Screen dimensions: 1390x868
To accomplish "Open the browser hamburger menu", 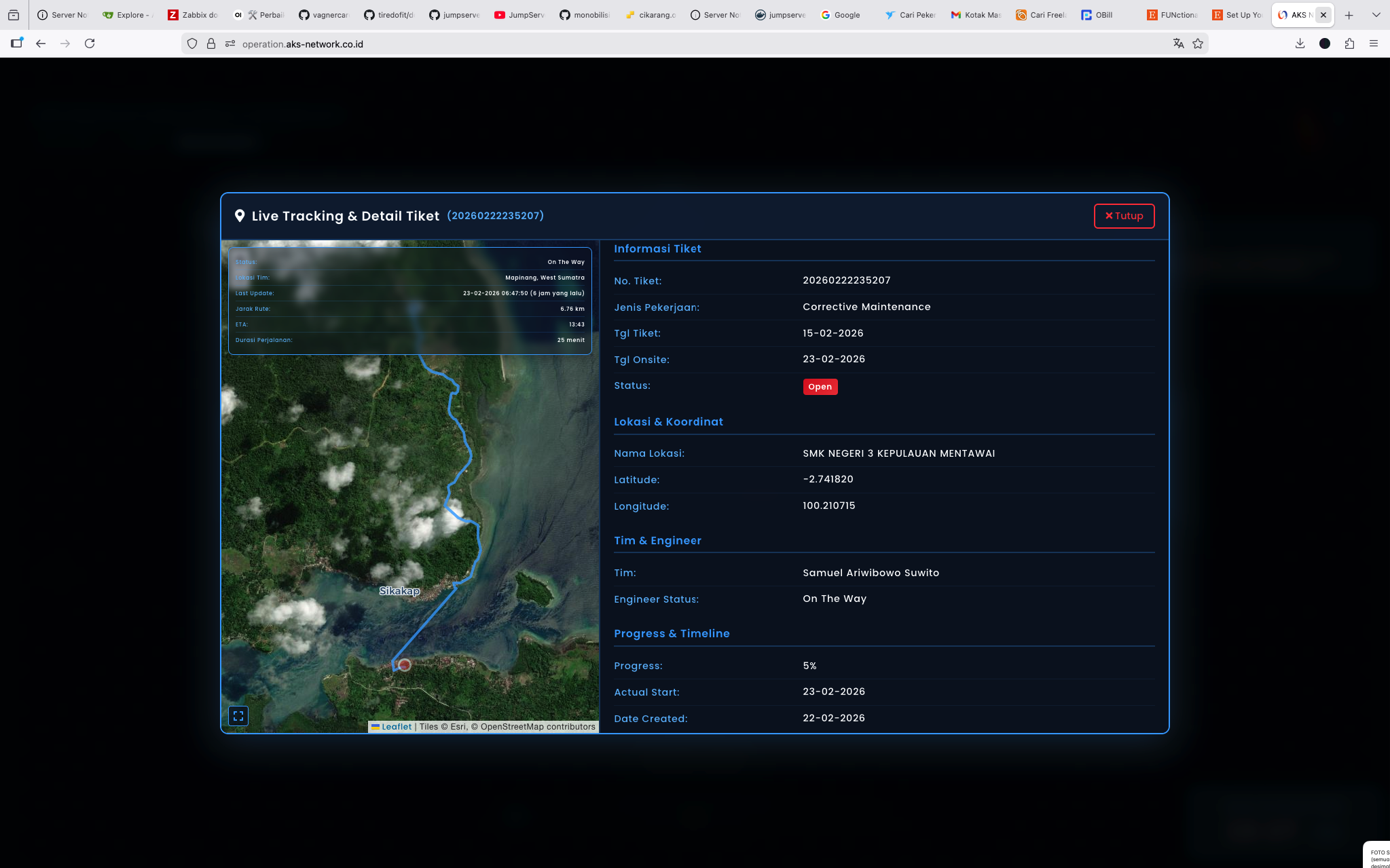I will (x=1374, y=43).
